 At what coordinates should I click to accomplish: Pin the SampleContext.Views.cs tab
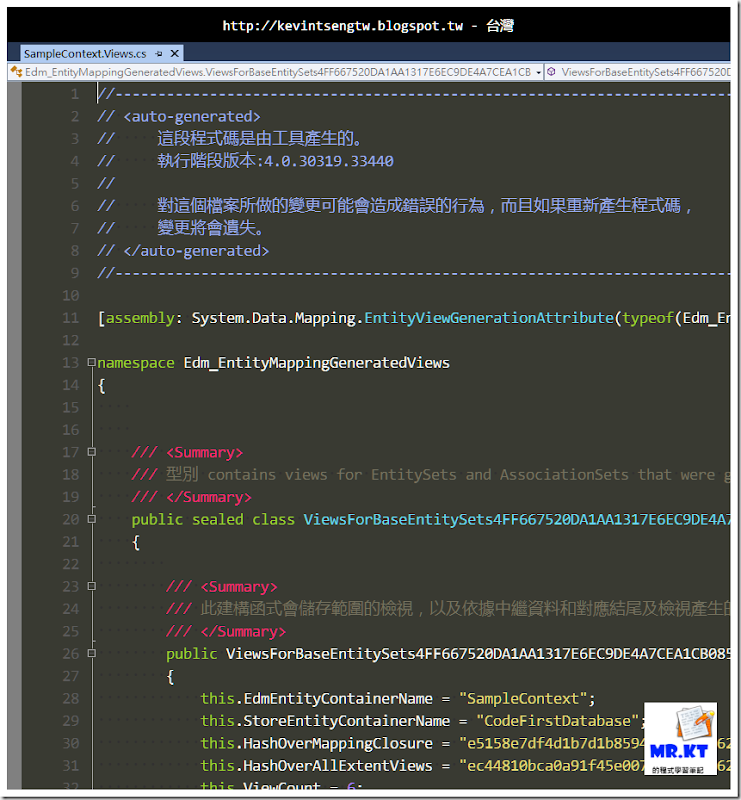pyautogui.click(x=159, y=54)
